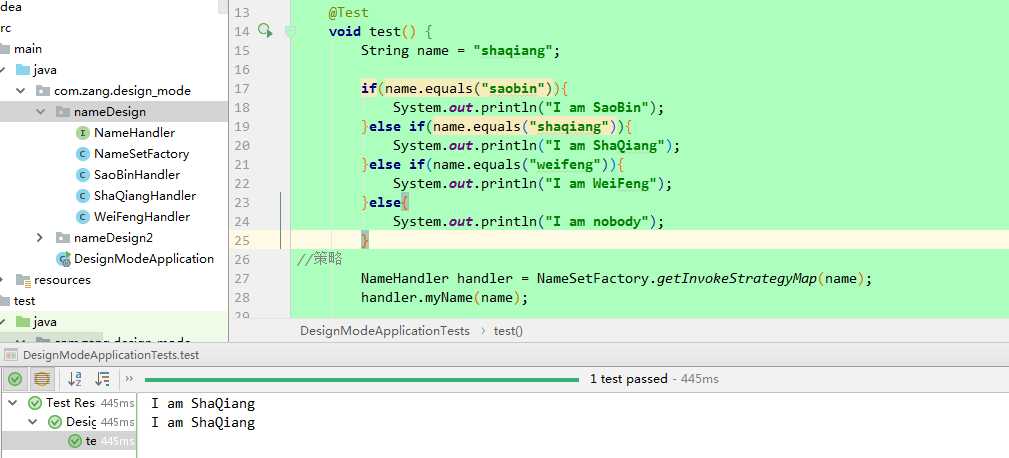Click the main folder icon
The height and width of the screenshot is (458, 1009).
5,49
